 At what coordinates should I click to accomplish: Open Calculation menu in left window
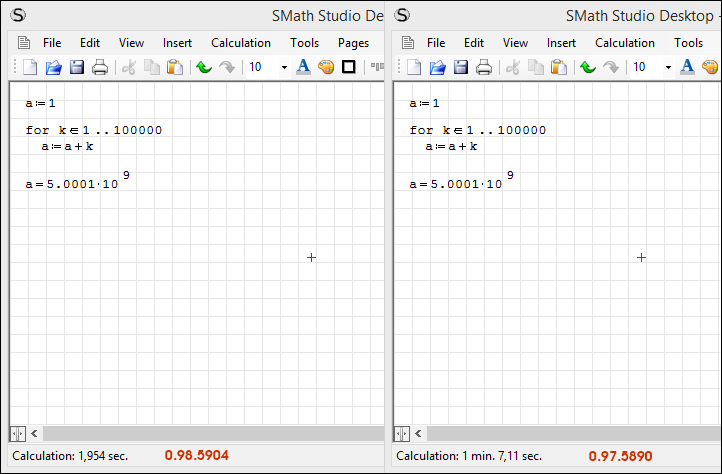tap(241, 43)
